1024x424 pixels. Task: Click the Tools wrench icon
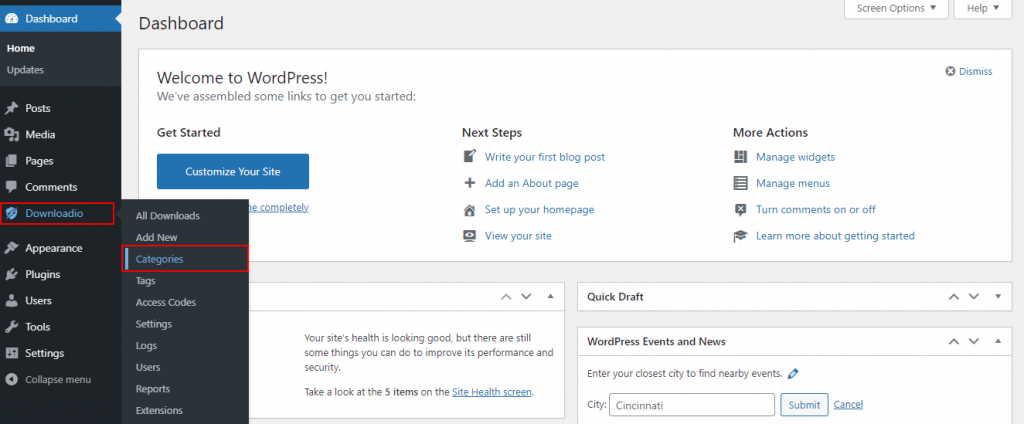[x=11, y=327]
